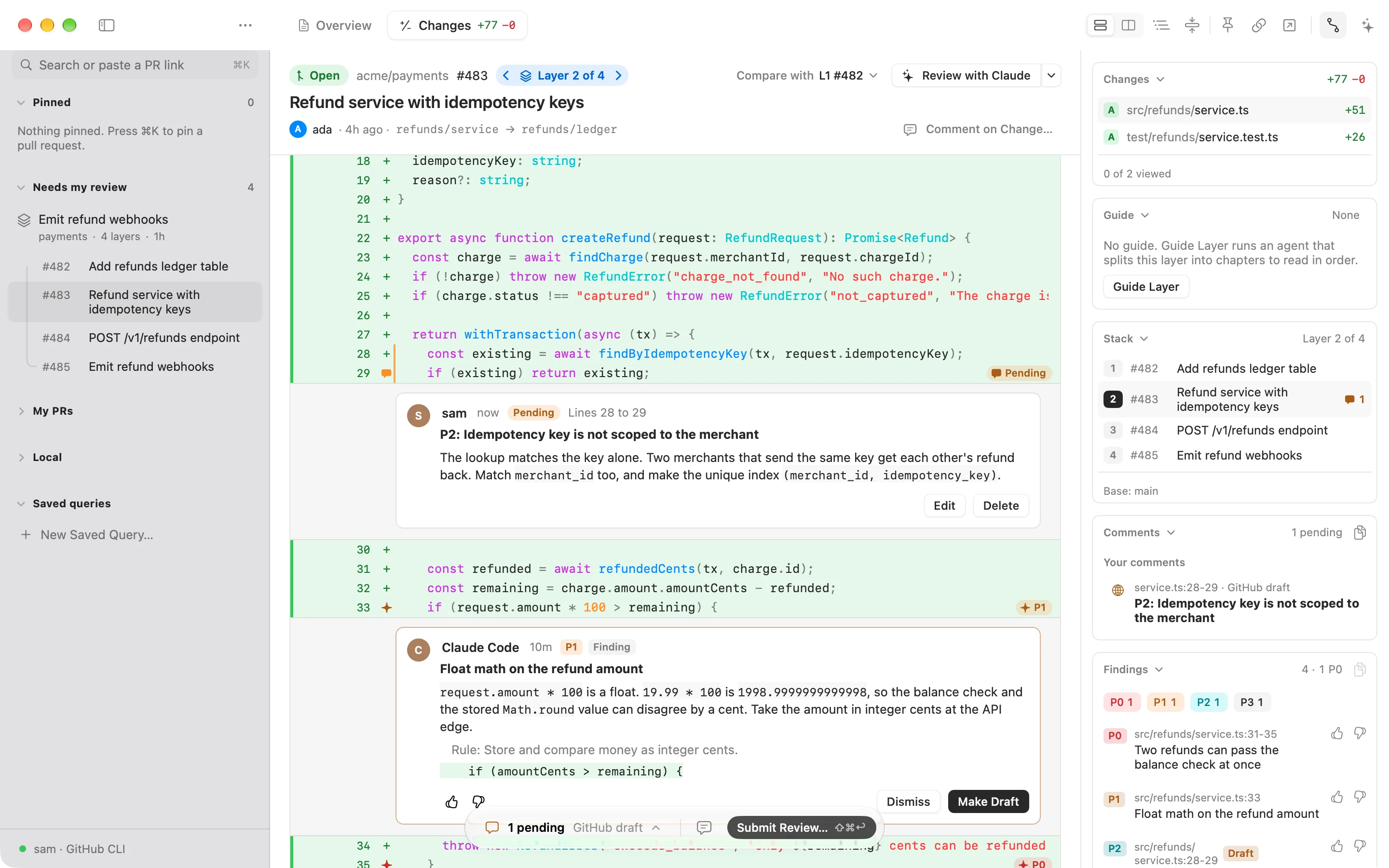1389x868 pixels.
Task: Filter findings by P3
Action: click(1251, 702)
